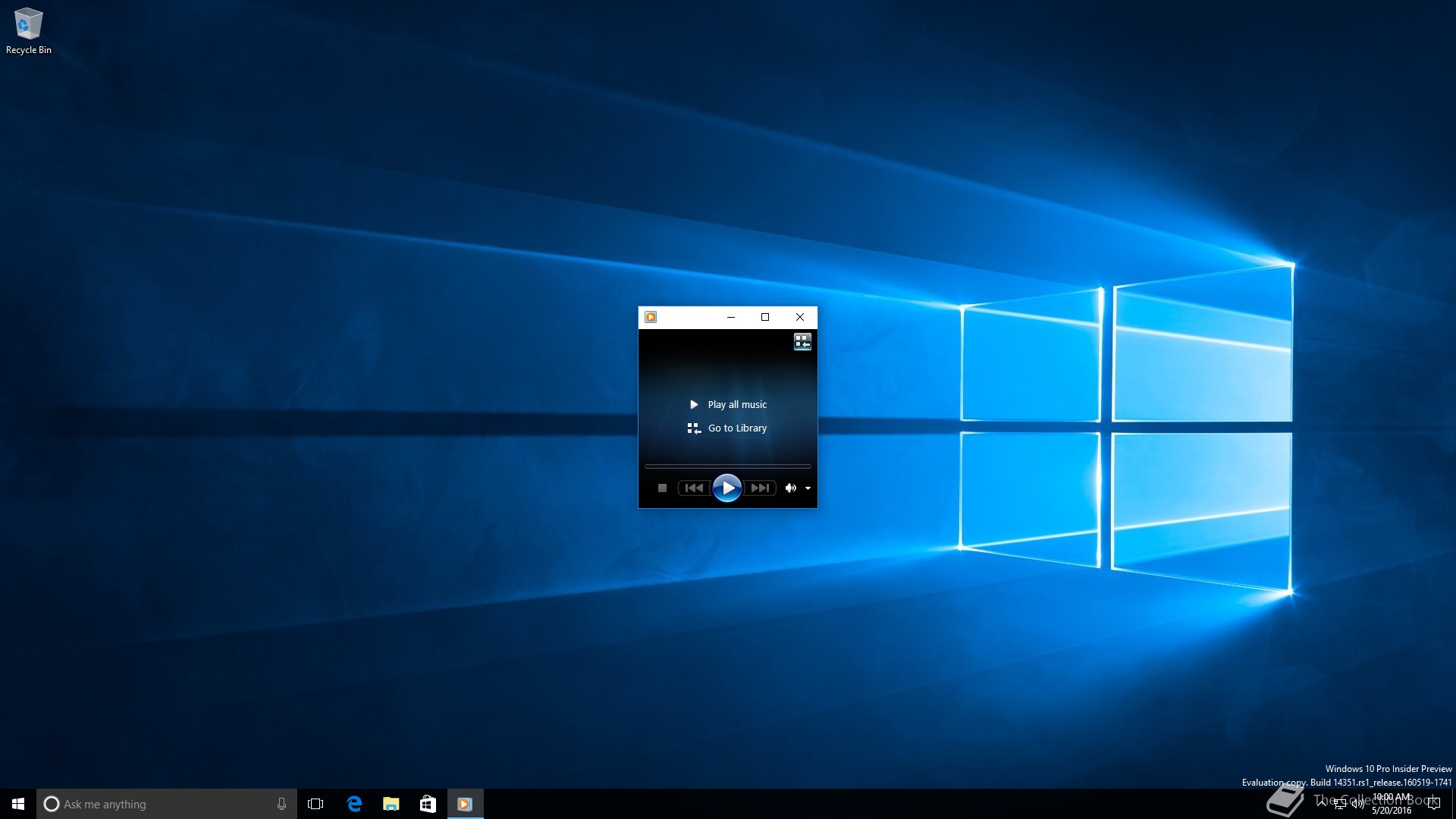Click Play all music
Viewport: 1456px width, 819px height.
point(736,405)
